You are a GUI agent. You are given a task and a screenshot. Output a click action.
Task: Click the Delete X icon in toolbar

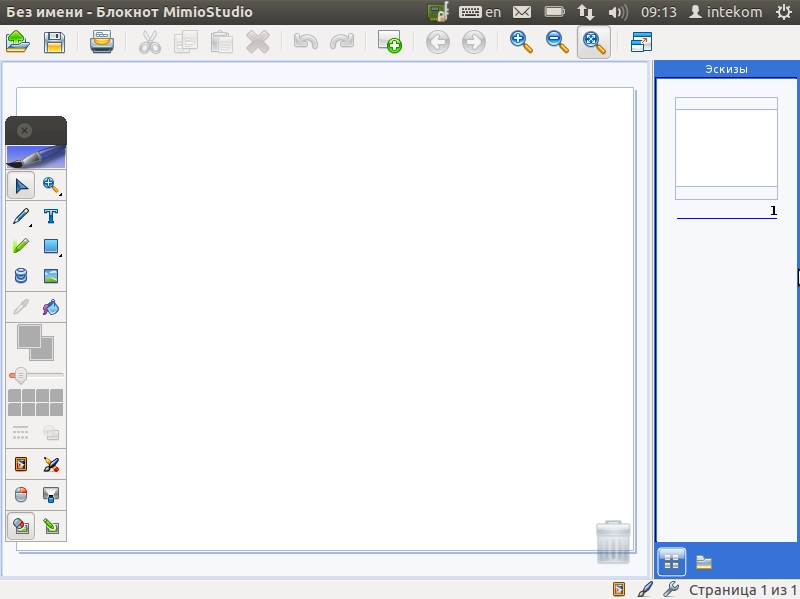point(258,42)
